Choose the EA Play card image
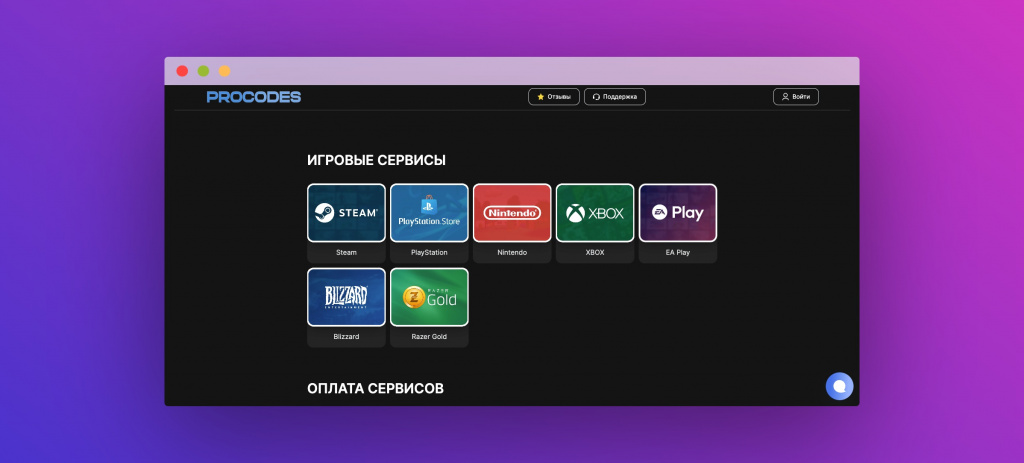Viewport: 1024px width, 463px height. click(678, 213)
